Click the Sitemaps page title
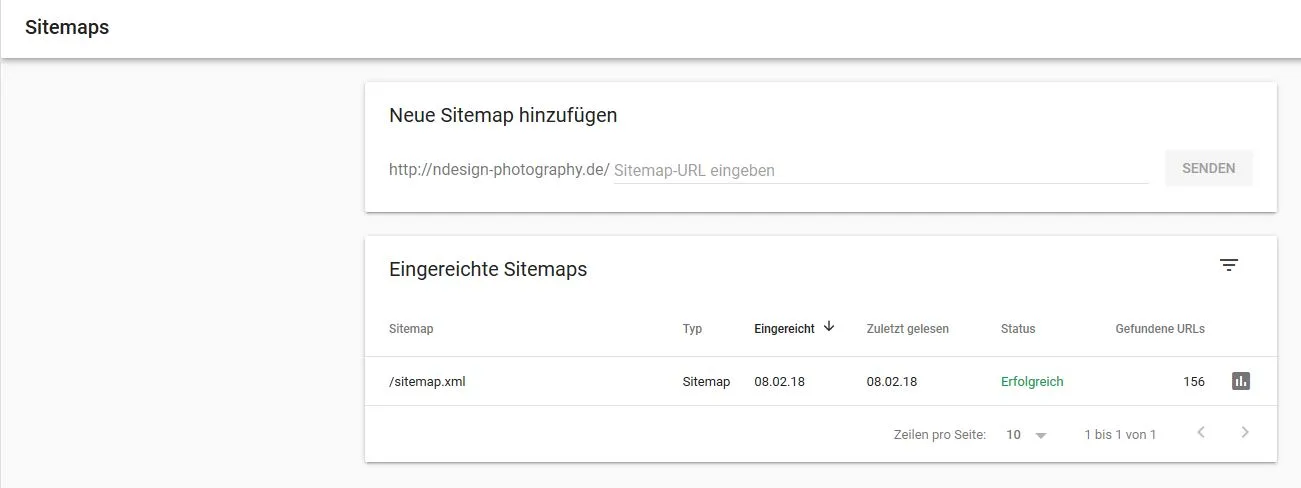The image size is (1301, 488). click(67, 27)
